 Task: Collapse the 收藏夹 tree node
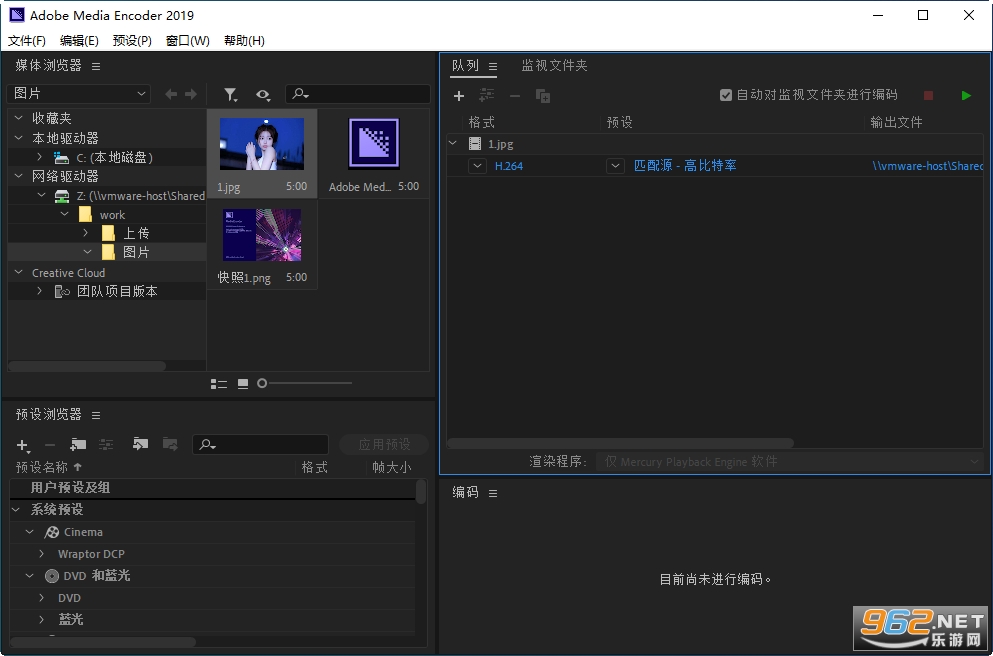coord(18,118)
